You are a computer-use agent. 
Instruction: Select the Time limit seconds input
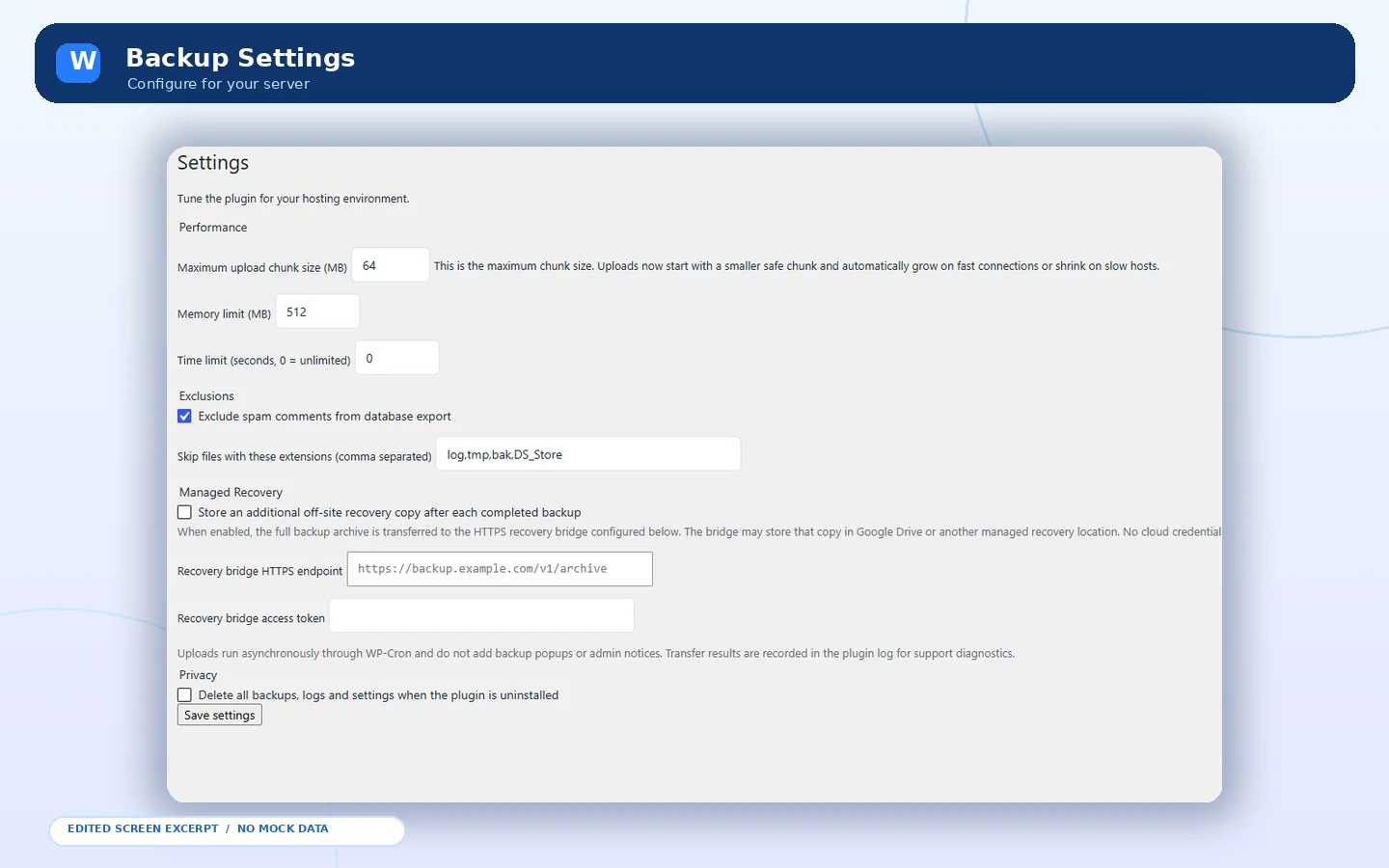[x=397, y=358]
